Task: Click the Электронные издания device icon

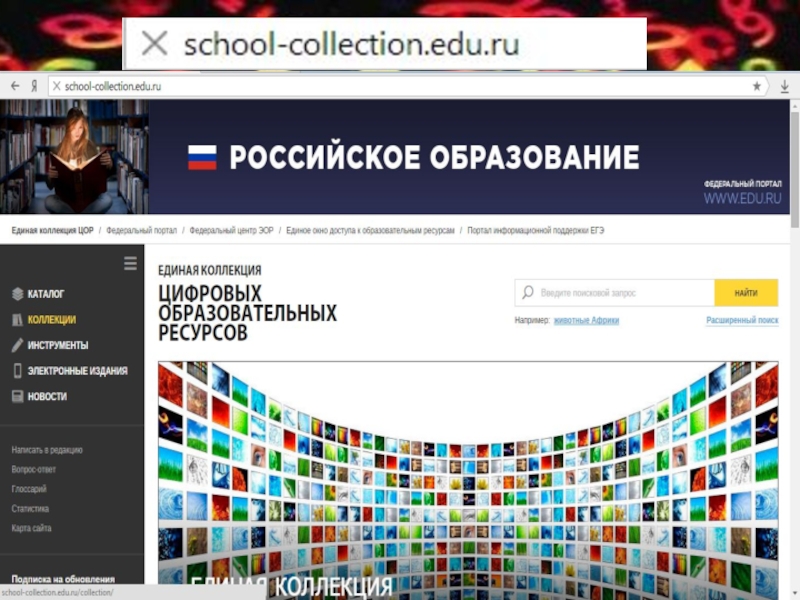Action: pos(17,371)
